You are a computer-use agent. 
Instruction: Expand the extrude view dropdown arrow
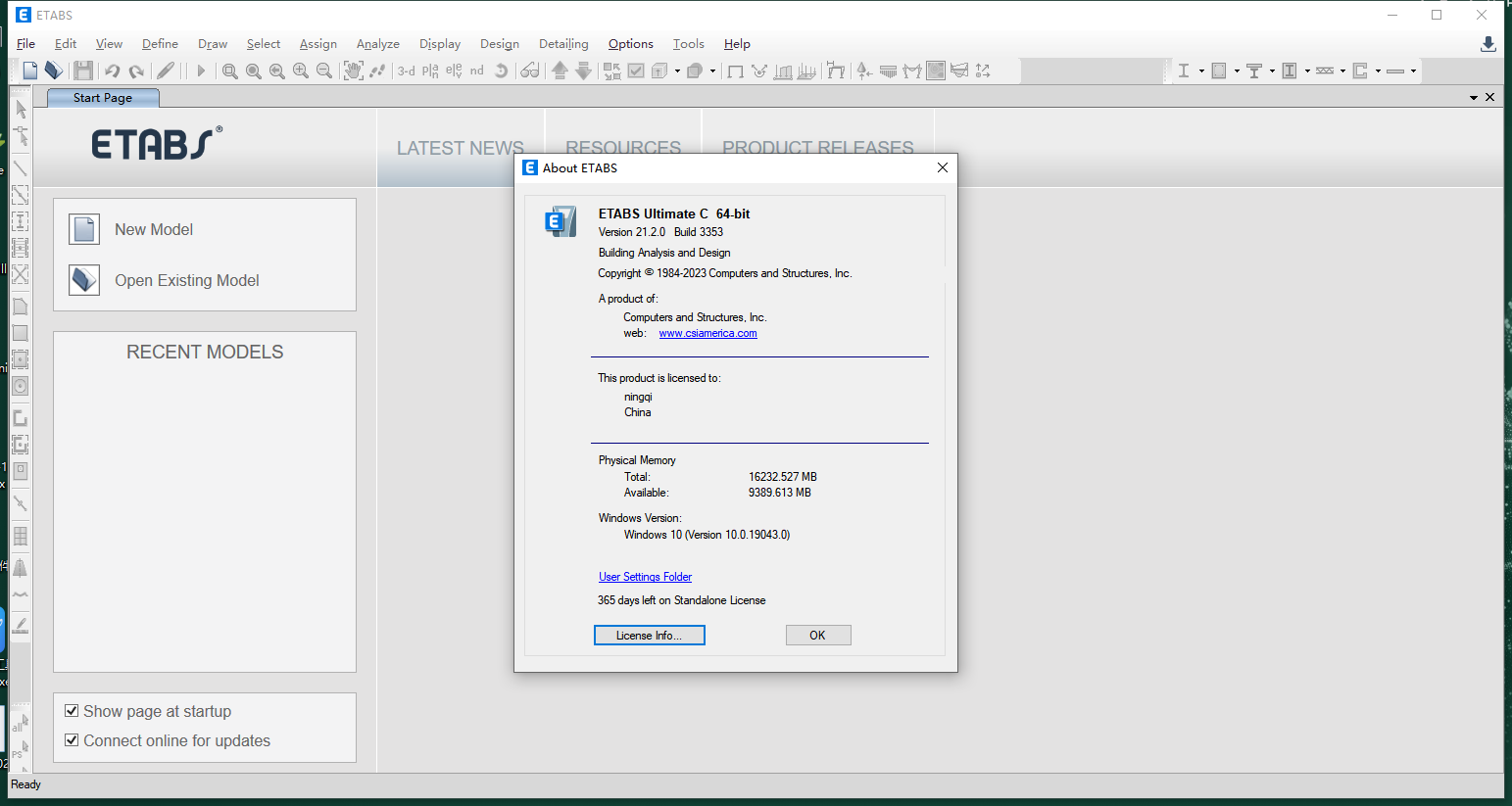tap(677, 71)
